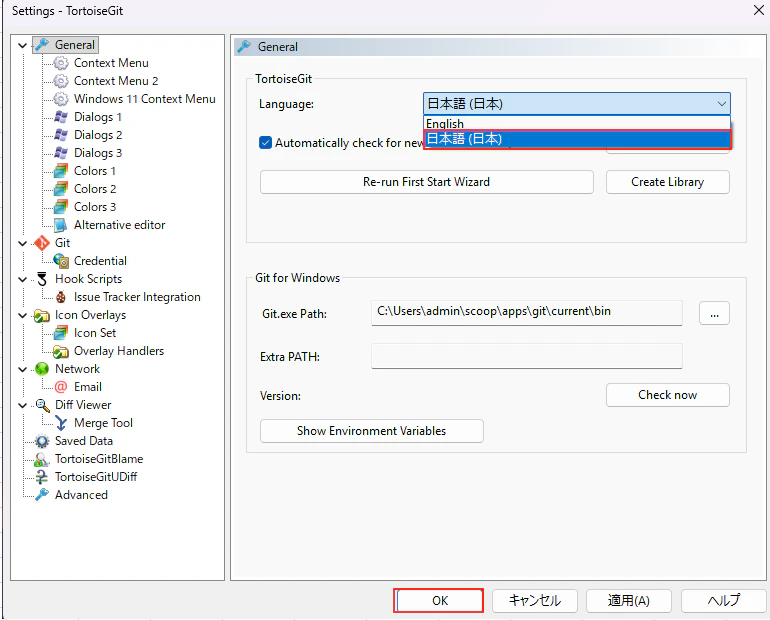Click the Saved Data gear icon
Screen dimensions: 770x620
[42, 441]
